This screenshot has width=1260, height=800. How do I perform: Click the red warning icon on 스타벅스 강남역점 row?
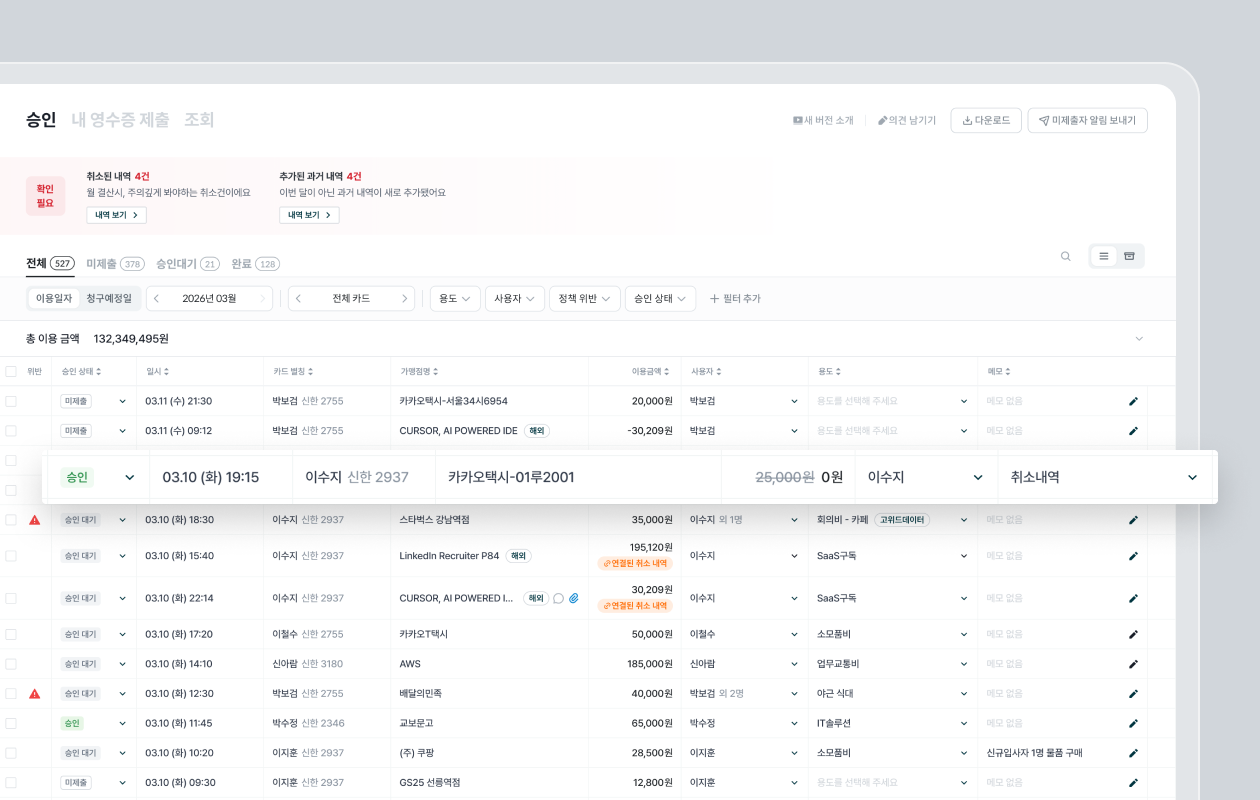tap(35, 520)
